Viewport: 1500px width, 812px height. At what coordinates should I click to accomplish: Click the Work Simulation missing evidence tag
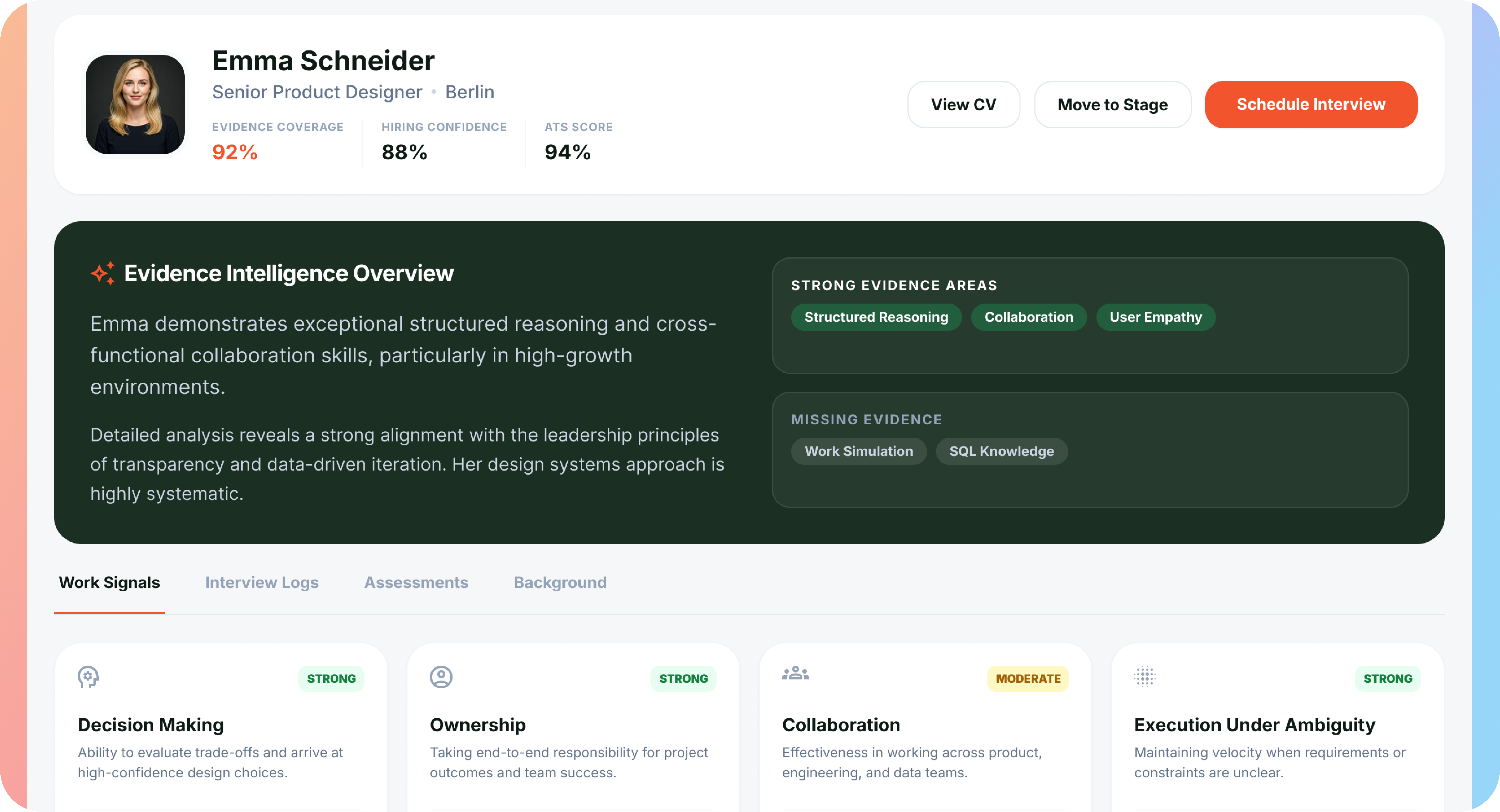pos(858,451)
